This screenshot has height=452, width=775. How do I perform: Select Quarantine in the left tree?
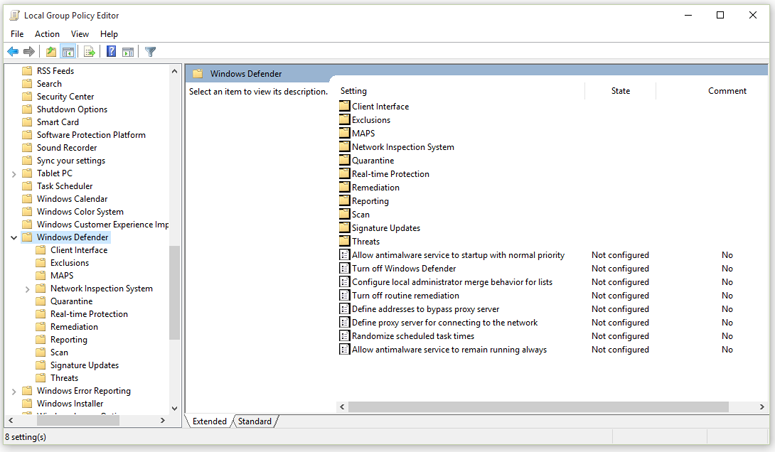(x=71, y=301)
